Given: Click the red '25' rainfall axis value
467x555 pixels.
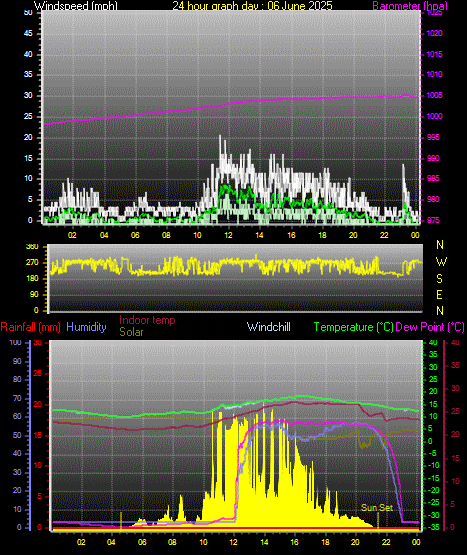Looking at the screenshot, I should click(x=37, y=373).
